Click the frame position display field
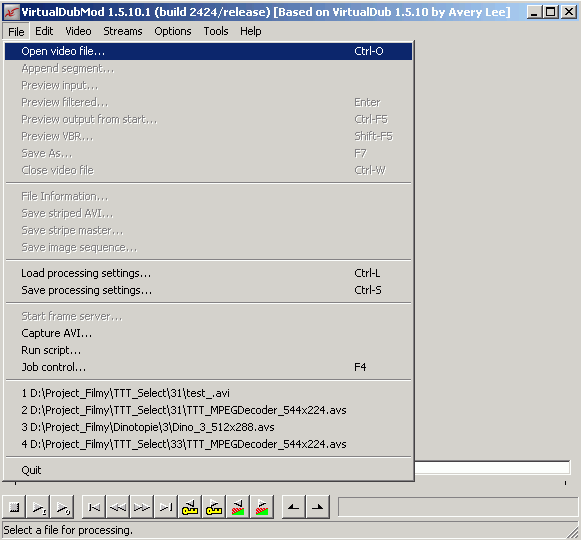The image size is (581, 540). (458, 507)
